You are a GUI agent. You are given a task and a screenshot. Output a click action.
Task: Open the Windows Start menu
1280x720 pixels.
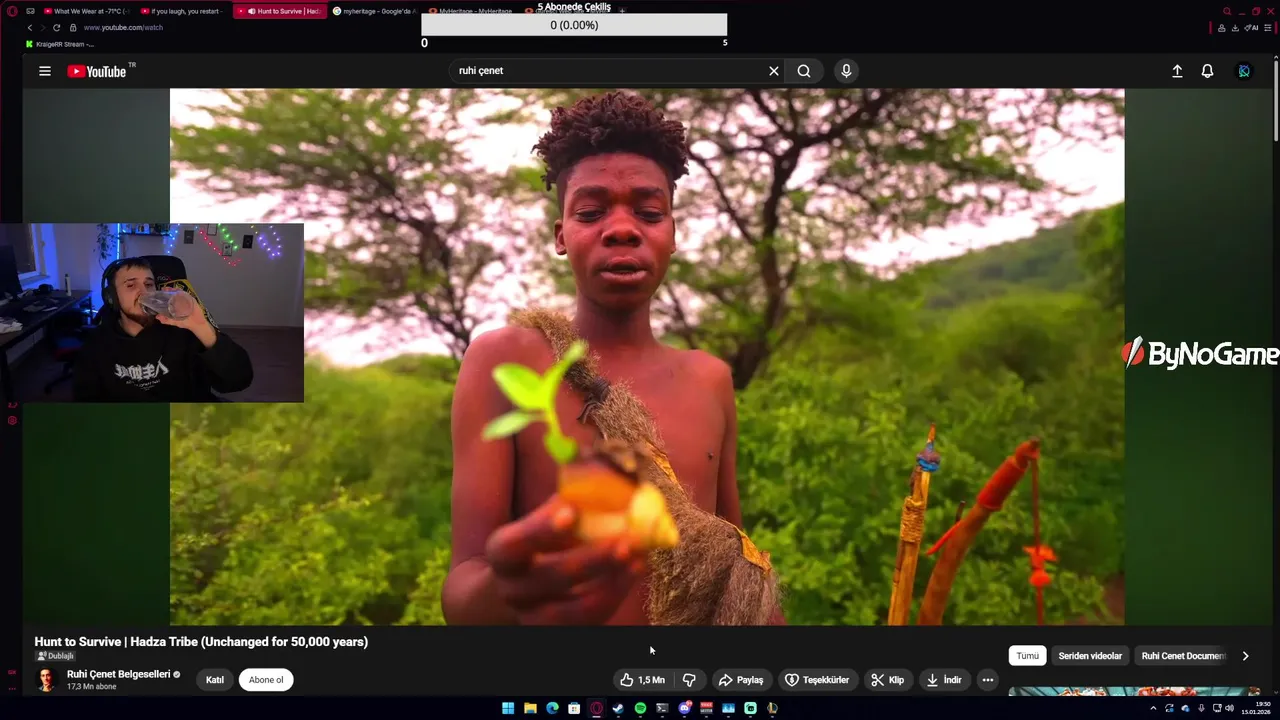point(508,708)
